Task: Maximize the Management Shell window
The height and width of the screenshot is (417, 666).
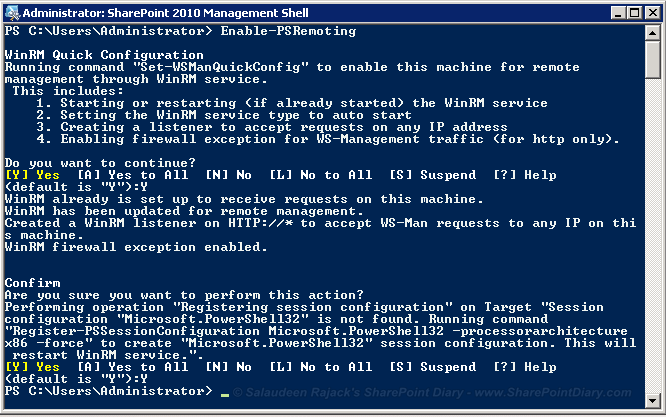Action: coord(635,13)
